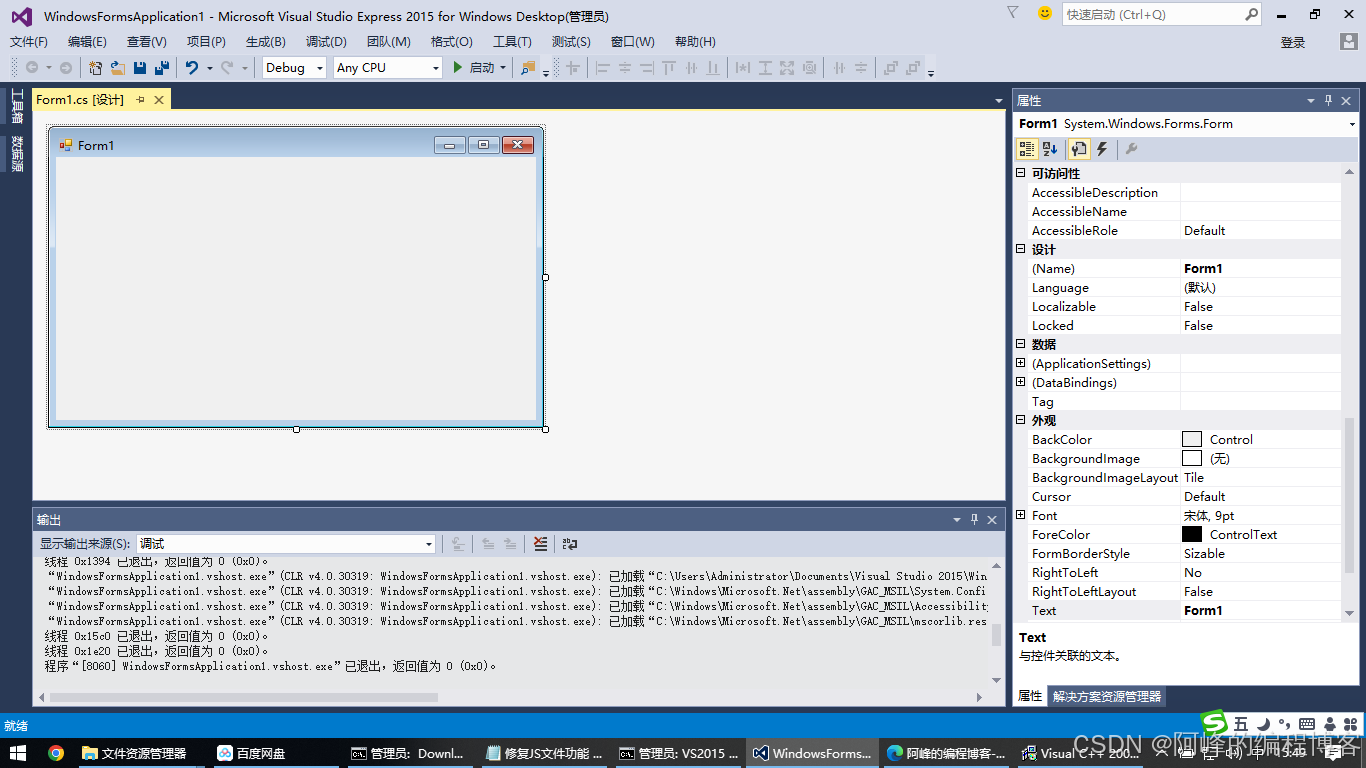Open the 工具箱 side panel tab
Viewport: 1366px width, 768px height.
17,105
